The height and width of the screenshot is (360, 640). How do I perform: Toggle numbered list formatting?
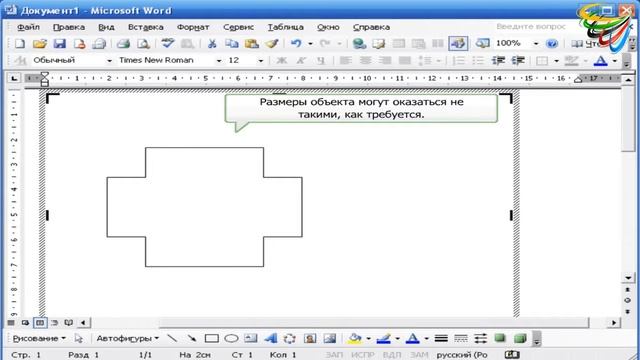click(459, 60)
